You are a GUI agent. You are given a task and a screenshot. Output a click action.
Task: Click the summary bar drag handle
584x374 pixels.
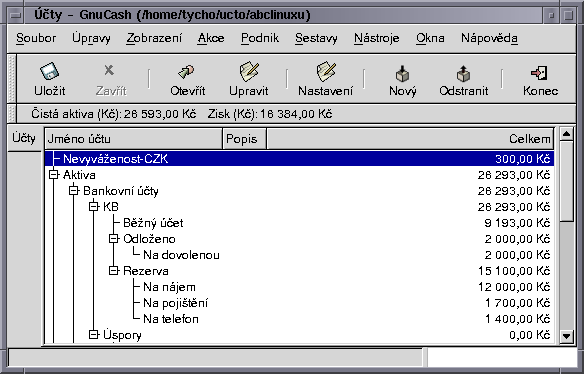(x=12, y=114)
